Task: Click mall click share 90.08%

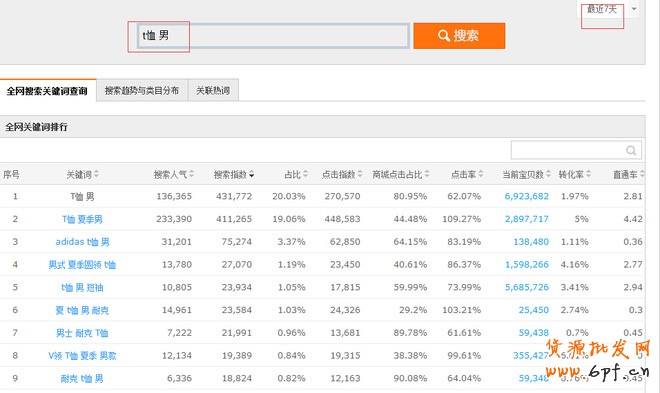Action: [x=410, y=378]
